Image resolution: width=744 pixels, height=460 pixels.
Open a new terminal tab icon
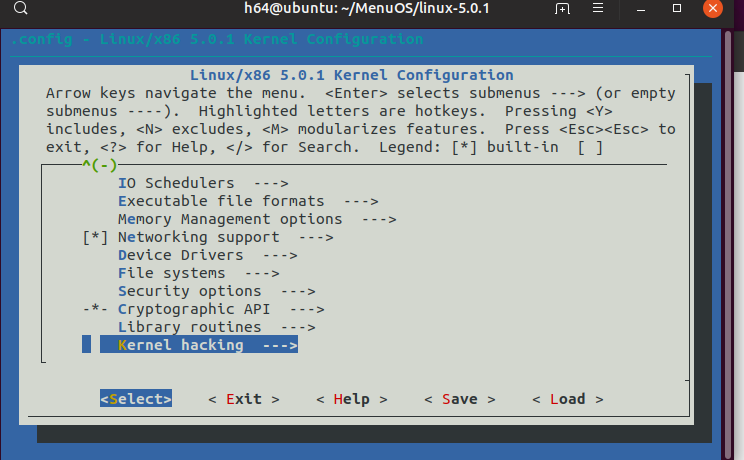pyautogui.click(x=562, y=9)
